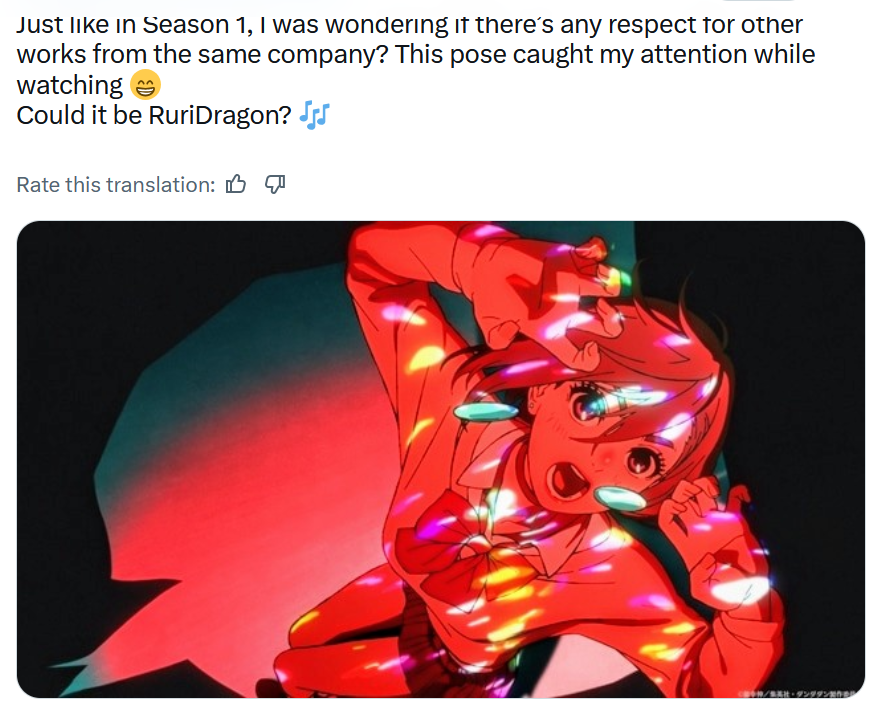Click the text 'works from the same company?'

pos(202,55)
